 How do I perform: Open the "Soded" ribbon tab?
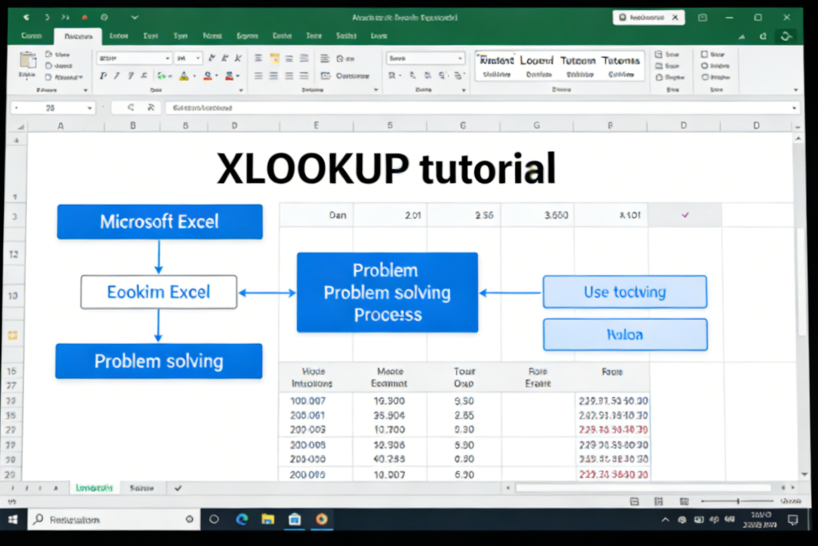point(346,35)
